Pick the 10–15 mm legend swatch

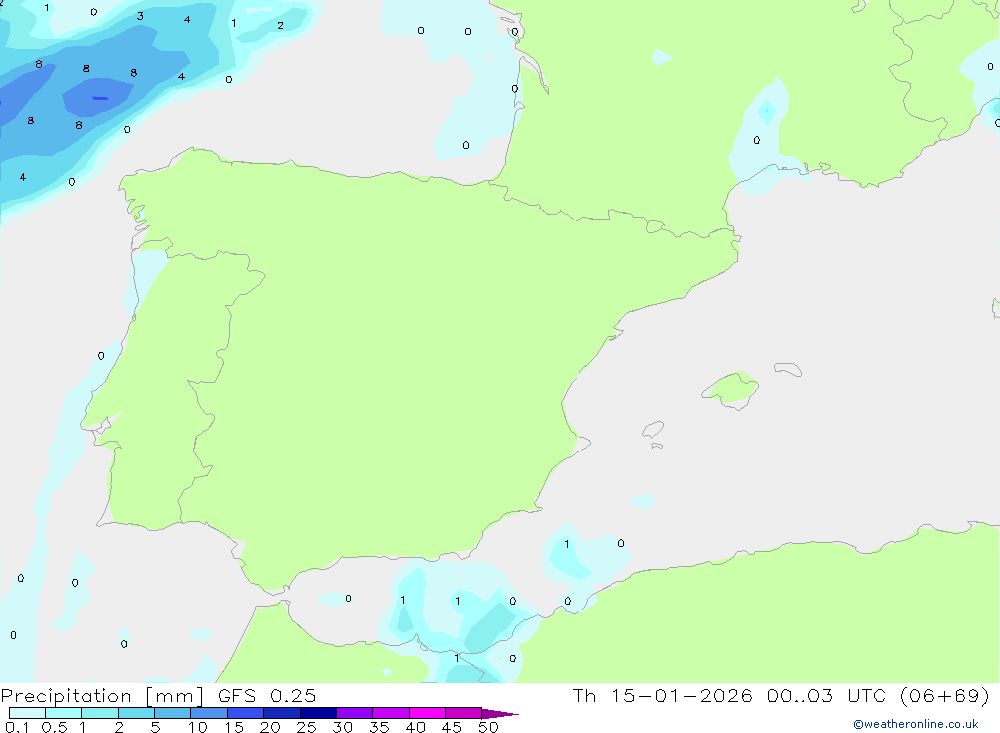(x=209, y=713)
